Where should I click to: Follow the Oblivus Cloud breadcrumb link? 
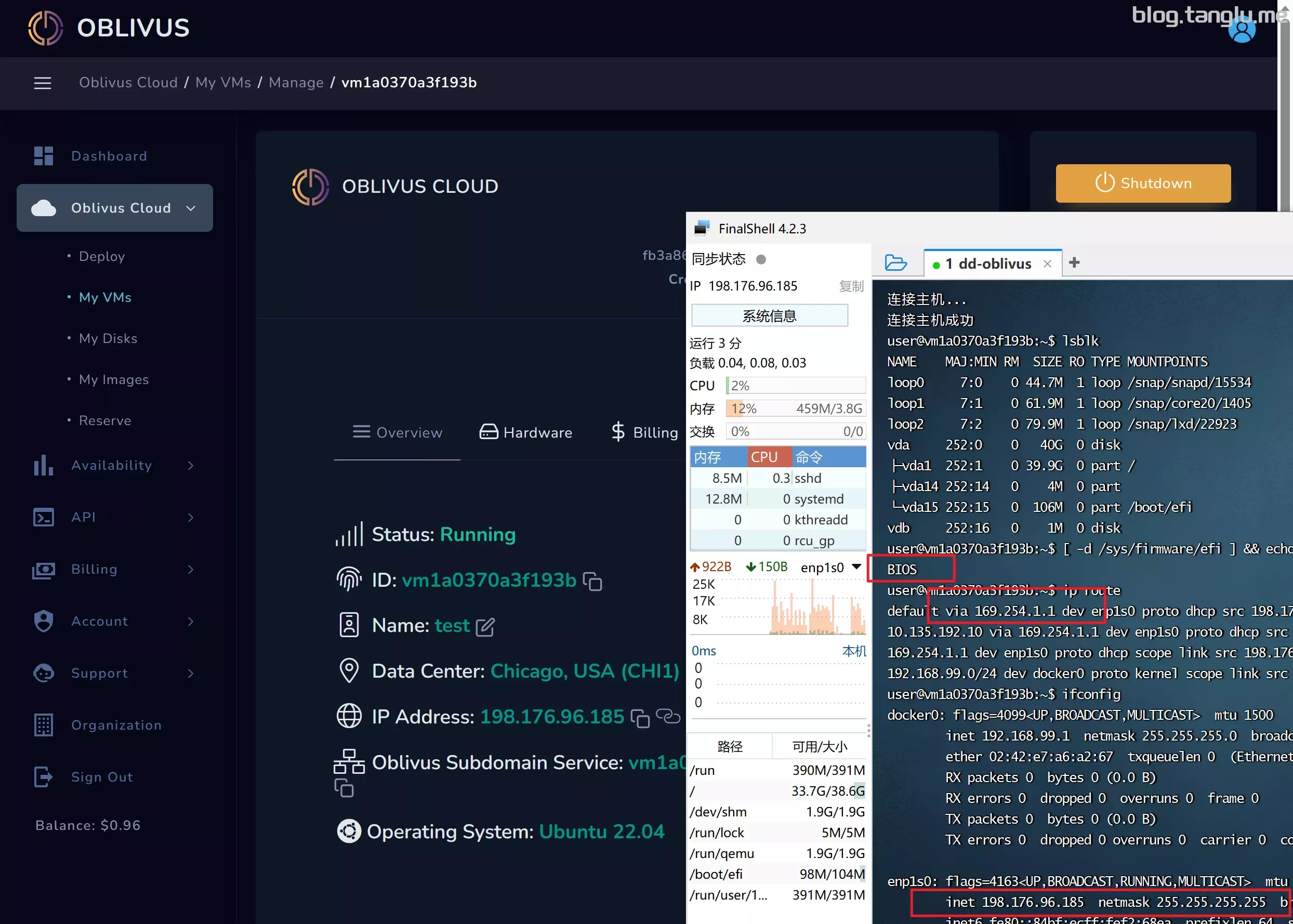point(128,83)
